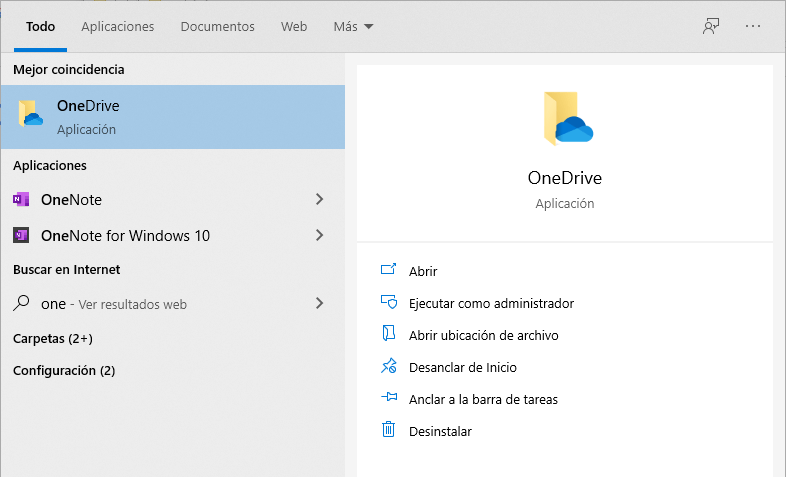Open the Configuración (2) results group
786x477 pixels.
64,371
